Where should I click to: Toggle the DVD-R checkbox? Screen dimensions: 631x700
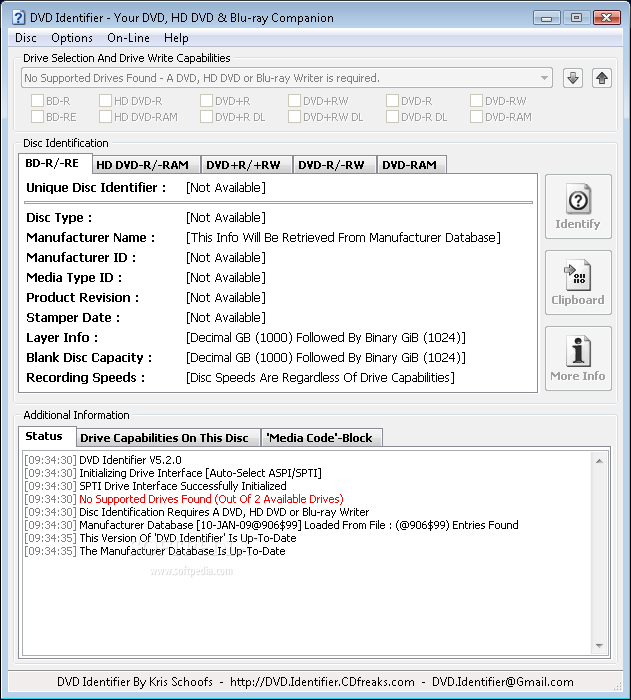point(392,100)
